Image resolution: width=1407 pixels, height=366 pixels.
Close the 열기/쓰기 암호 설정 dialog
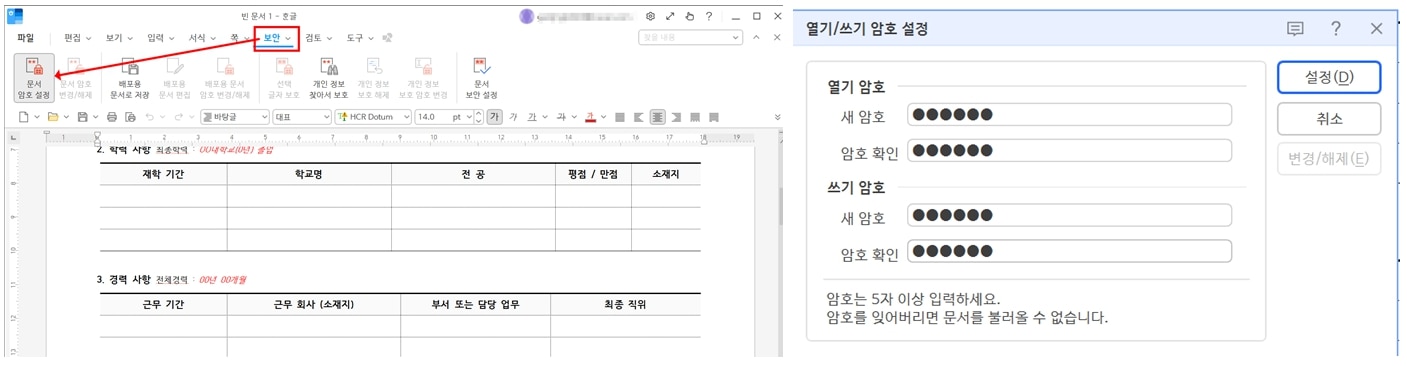click(x=1377, y=29)
